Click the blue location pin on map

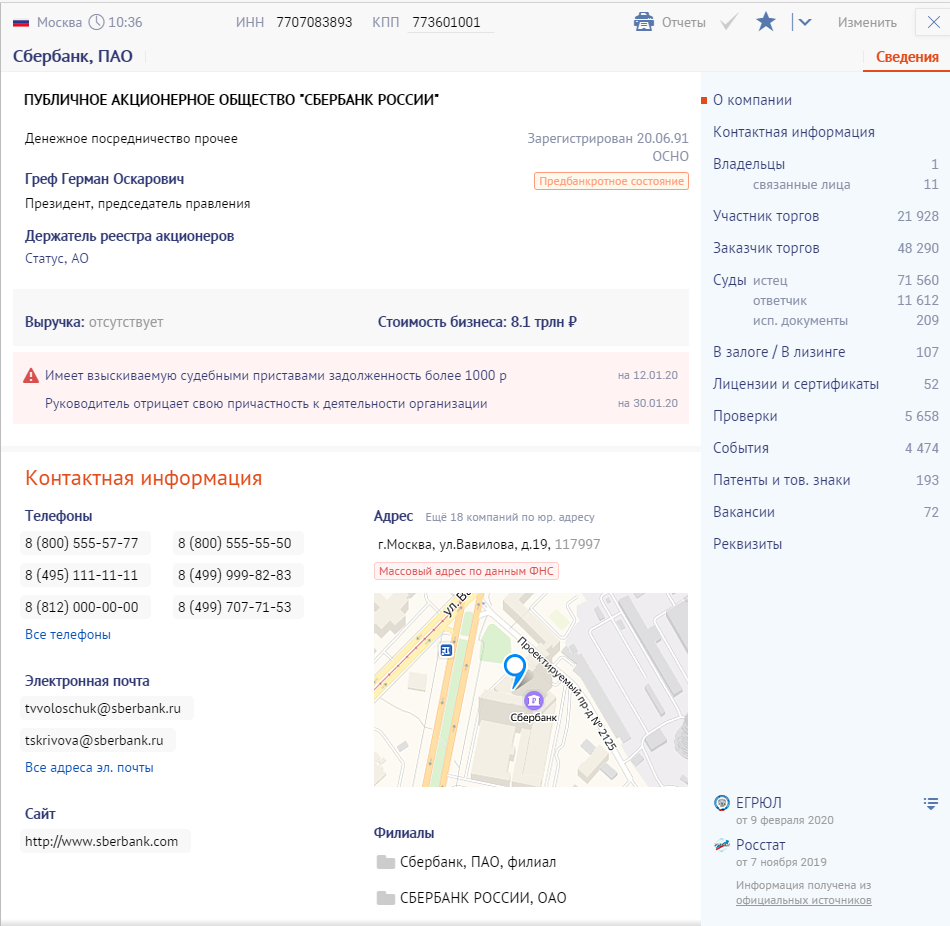(x=515, y=670)
